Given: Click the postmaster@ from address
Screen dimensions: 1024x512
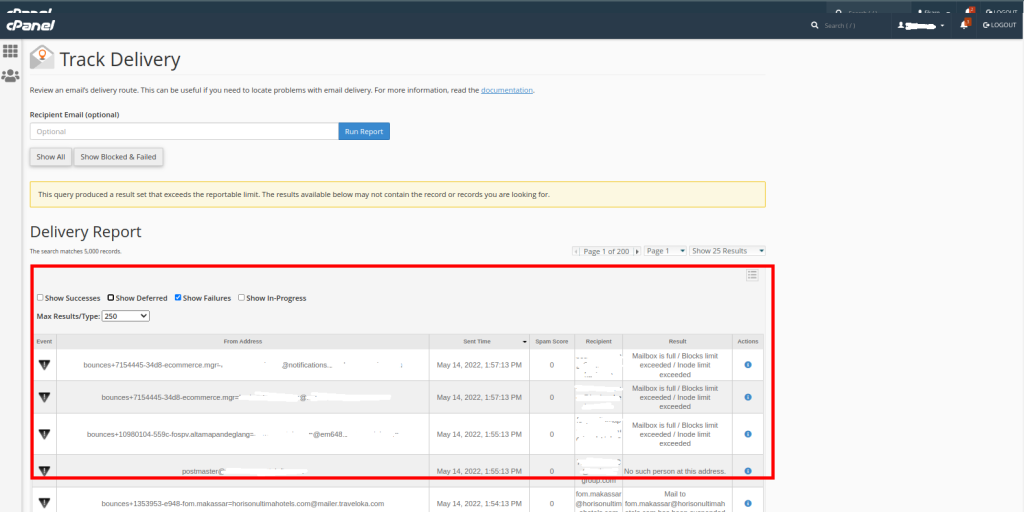Looking at the screenshot, I should 245,471.
